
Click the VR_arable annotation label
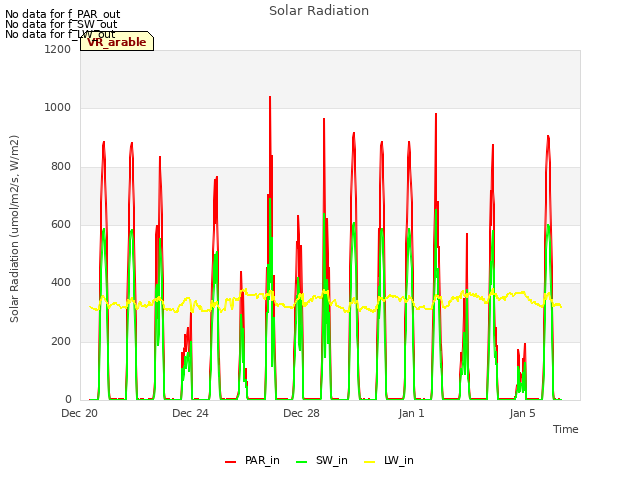pyautogui.click(x=117, y=41)
